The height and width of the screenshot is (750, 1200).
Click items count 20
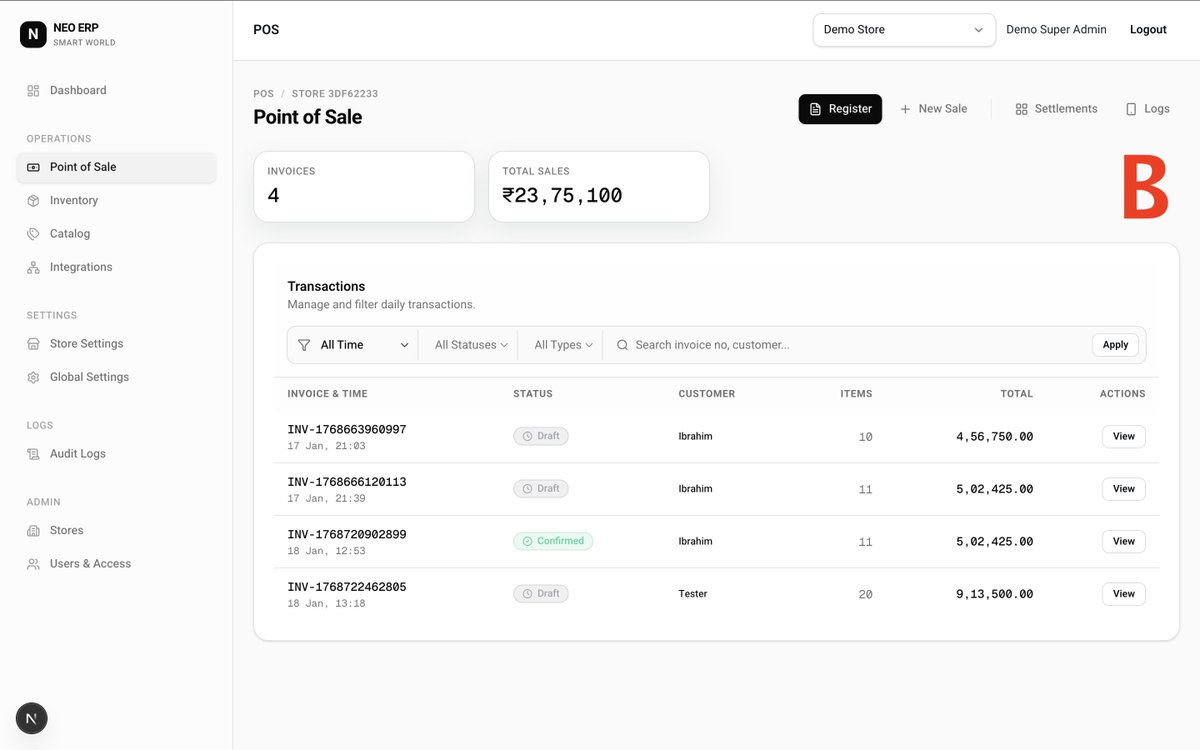point(865,595)
